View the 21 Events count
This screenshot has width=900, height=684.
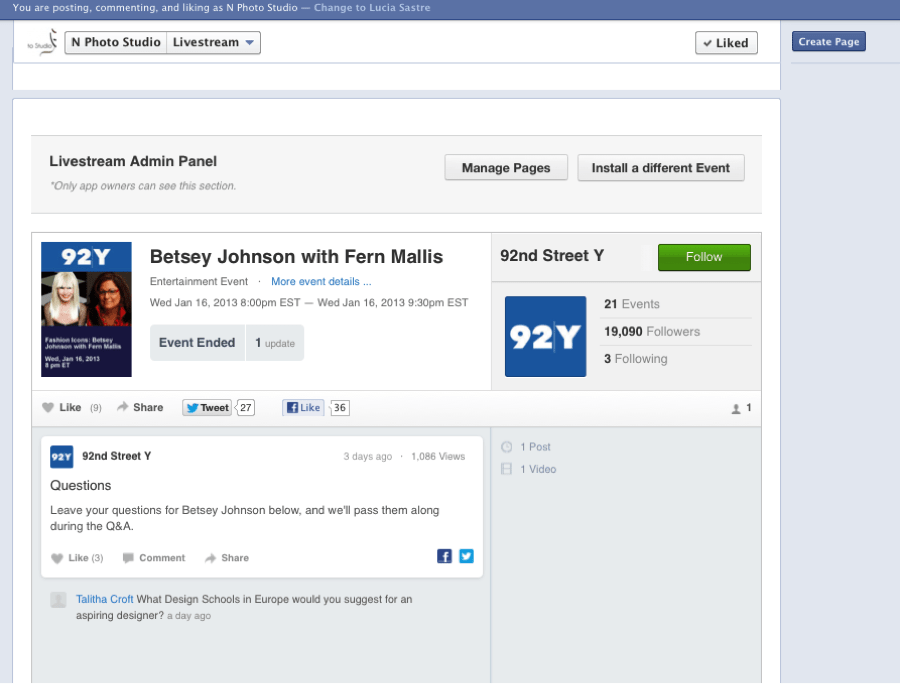tap(631, 304)
